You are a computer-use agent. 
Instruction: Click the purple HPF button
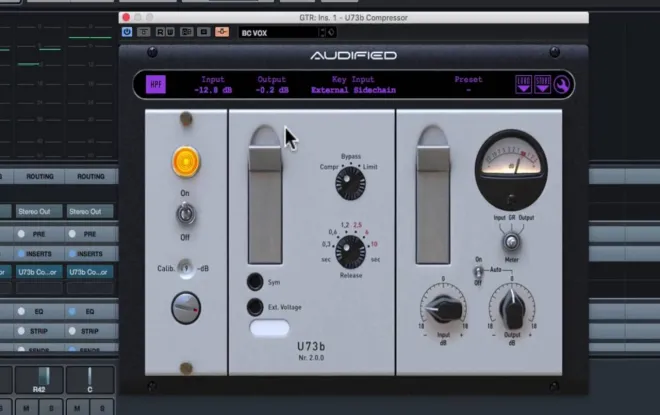pyautogui.click(x=156, y=84)
